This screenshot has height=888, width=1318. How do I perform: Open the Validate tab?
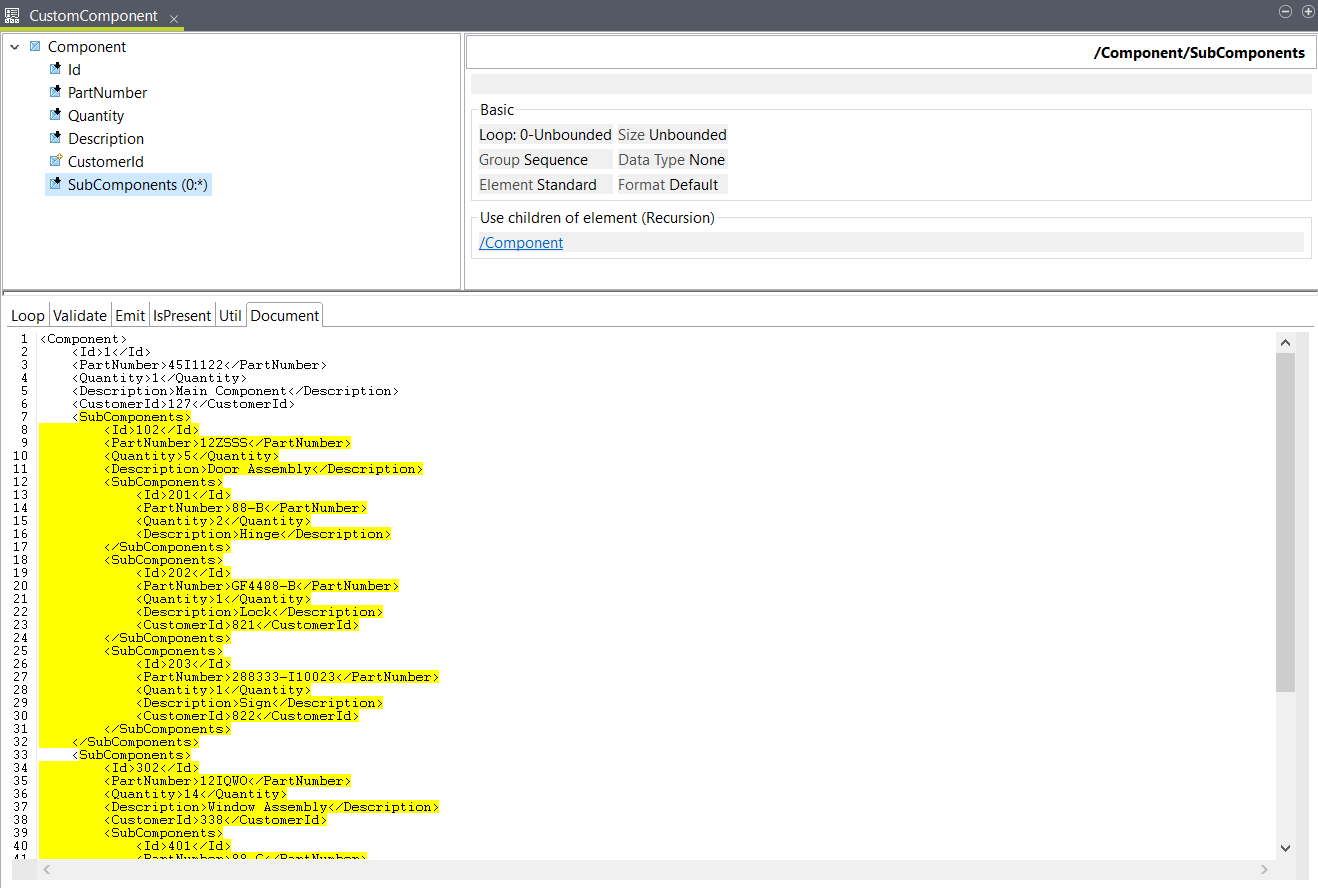point(80,316)
